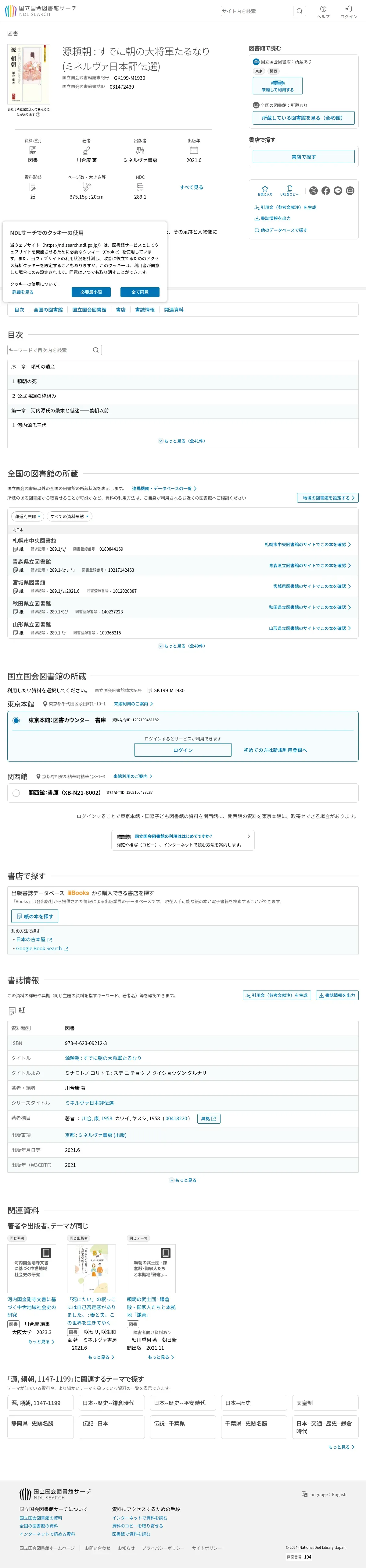
Task: Select theme 日本--歴史--鎌倉時代
Action: point(112,1402)
